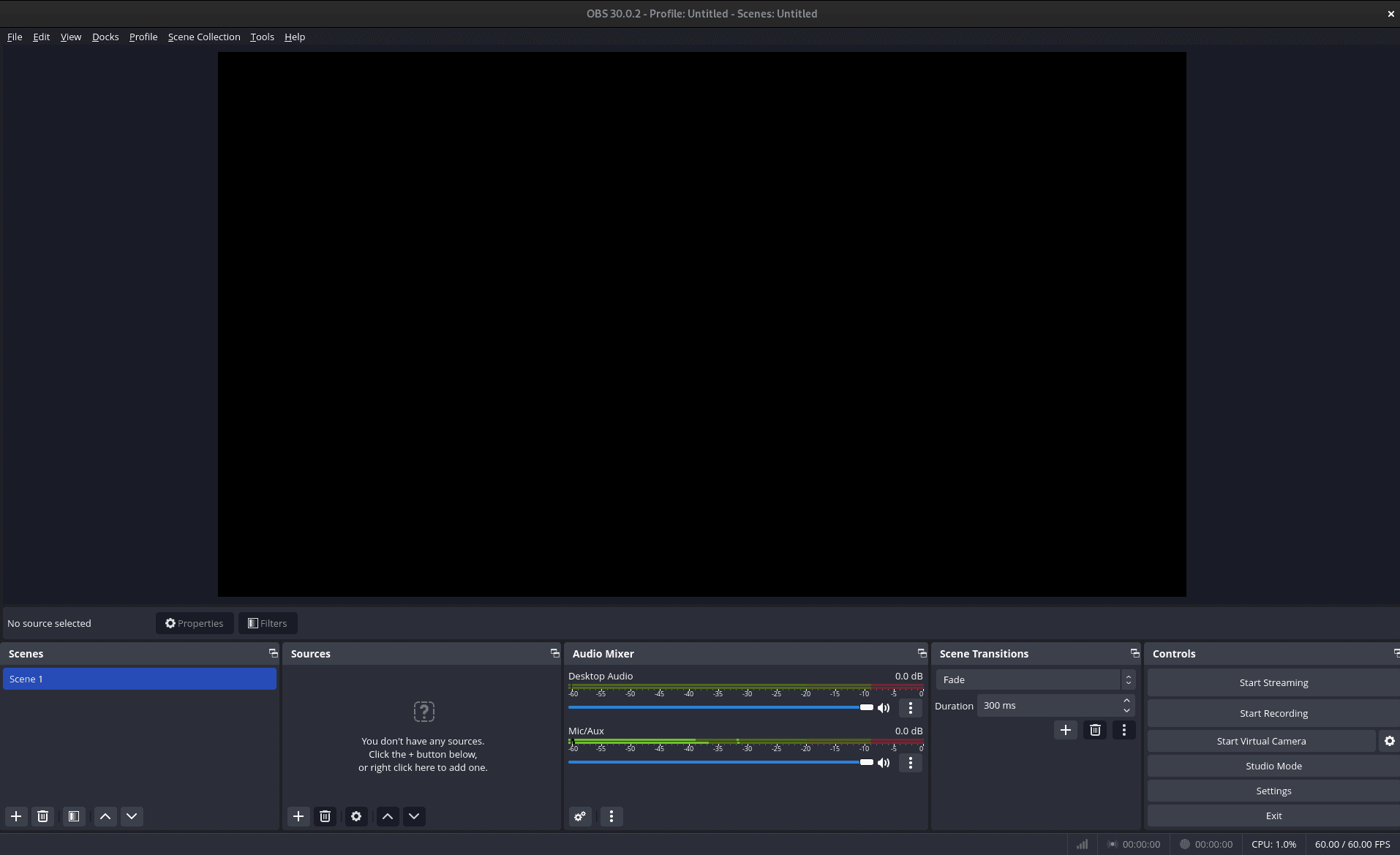This screenshot has width=1400, height=855.
Task: Remove configurable transition with trash icon
Action: [1095, 730]
